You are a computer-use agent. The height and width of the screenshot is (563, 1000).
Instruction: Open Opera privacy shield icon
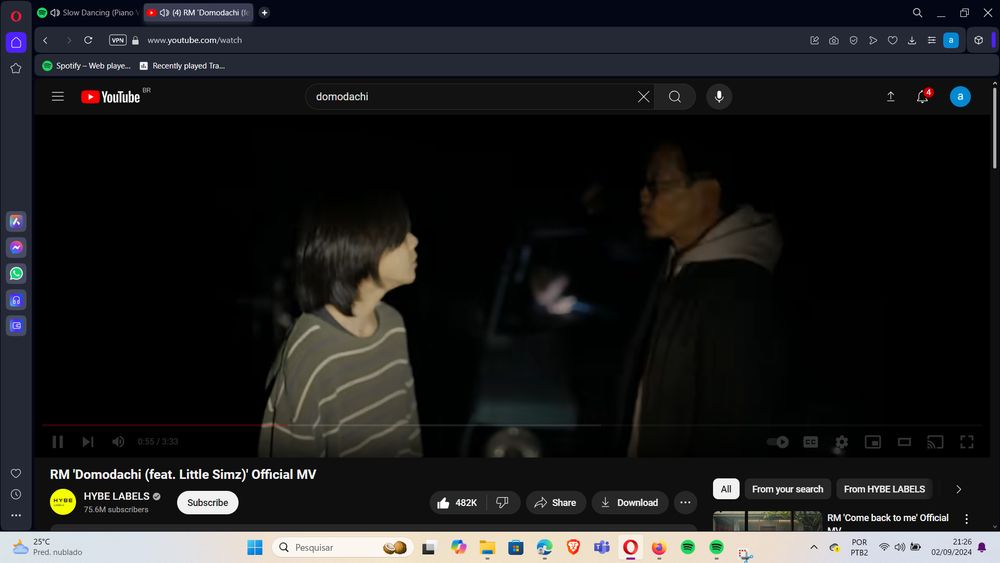pyautogui.click(x=853, y=40)
